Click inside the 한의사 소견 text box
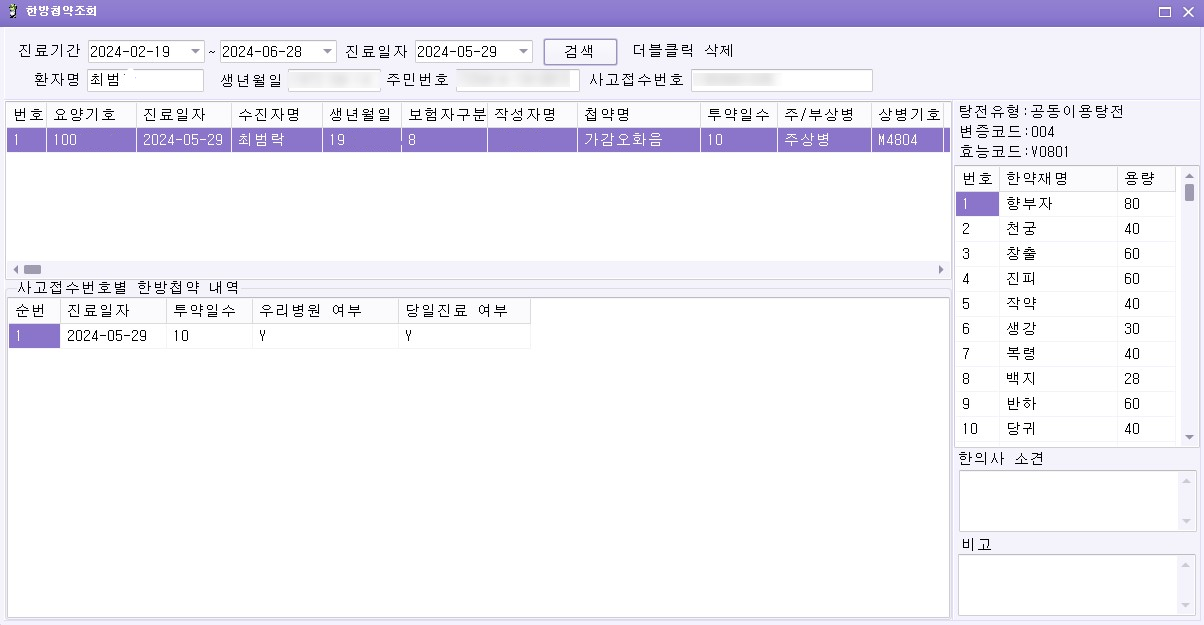The height and width of the screenshot is (625, 1204). coord(1068,500)
